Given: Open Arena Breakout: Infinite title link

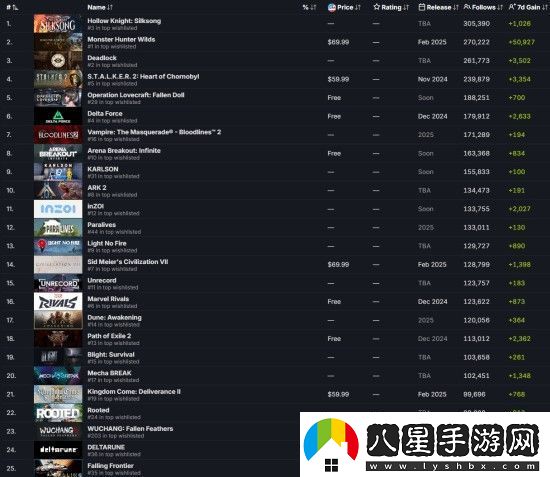Looking at the screenshot, I should click(x=124, y=150).
